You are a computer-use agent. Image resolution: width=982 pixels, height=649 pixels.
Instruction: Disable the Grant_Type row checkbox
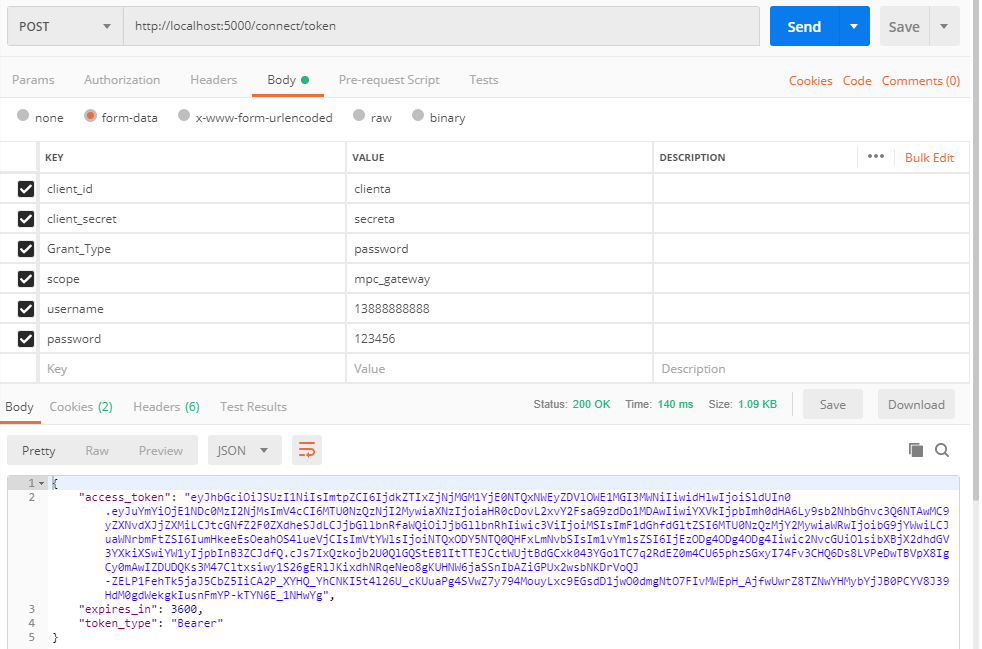[x=26, y=249]
